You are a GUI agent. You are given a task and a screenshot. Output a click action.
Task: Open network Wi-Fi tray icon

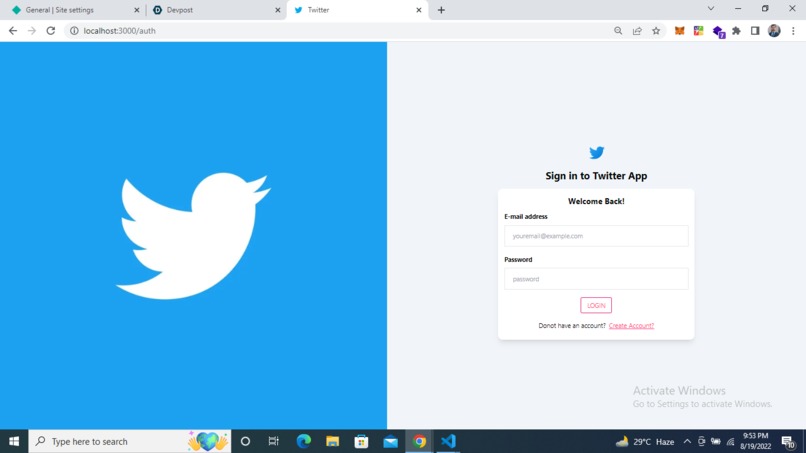730,441
